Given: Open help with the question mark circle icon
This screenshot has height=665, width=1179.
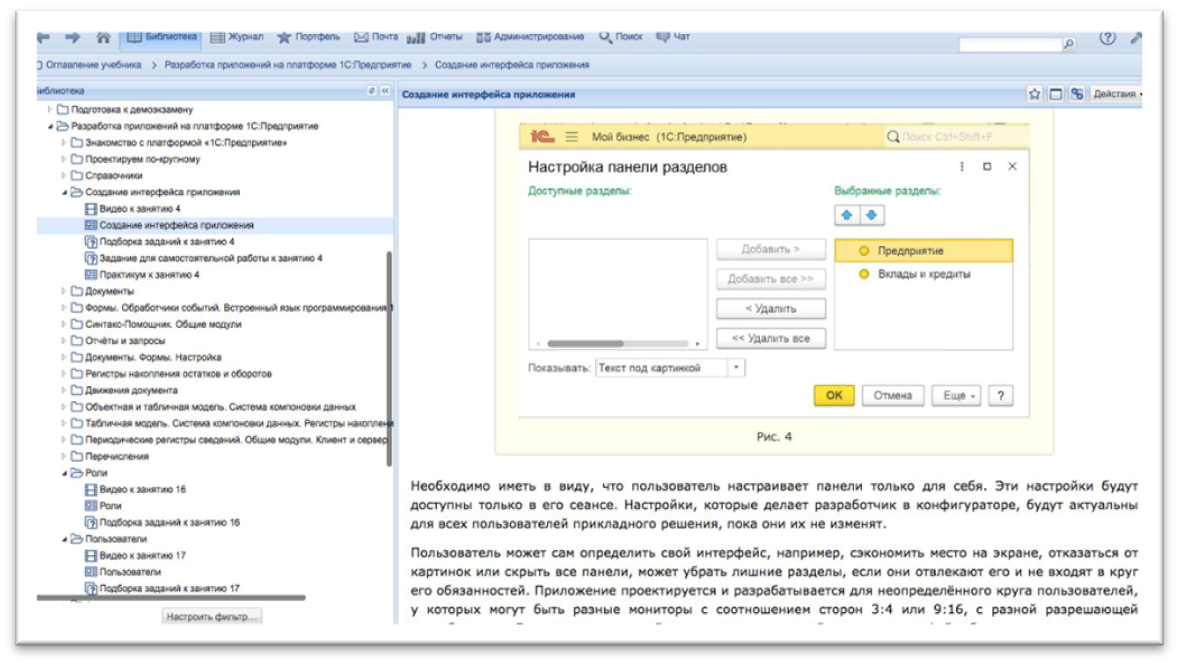Looking at the screenshot, I should [1107, 38].
